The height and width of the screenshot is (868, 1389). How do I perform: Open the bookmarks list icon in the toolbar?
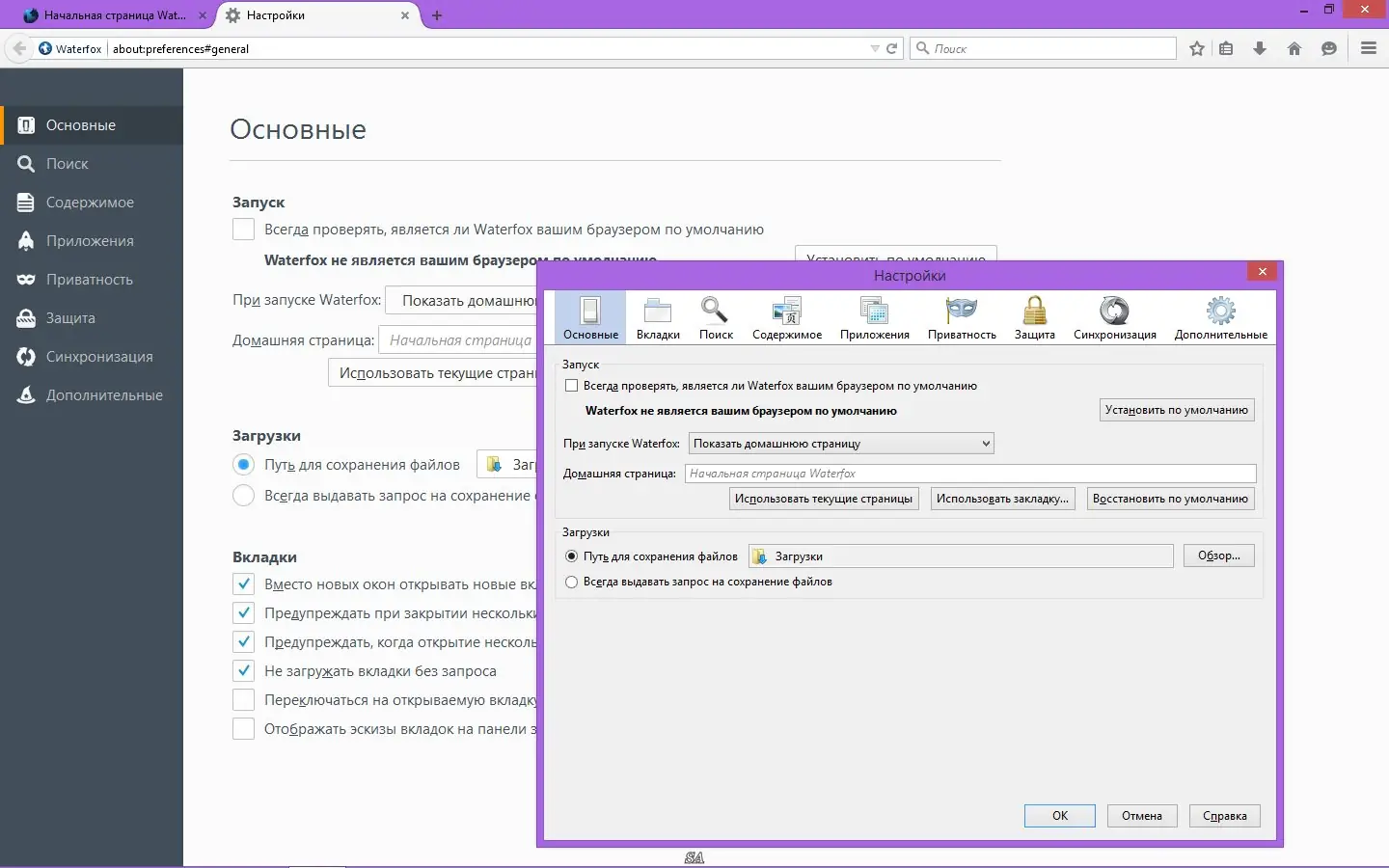pyautogui.click(x=1226, y=48)
